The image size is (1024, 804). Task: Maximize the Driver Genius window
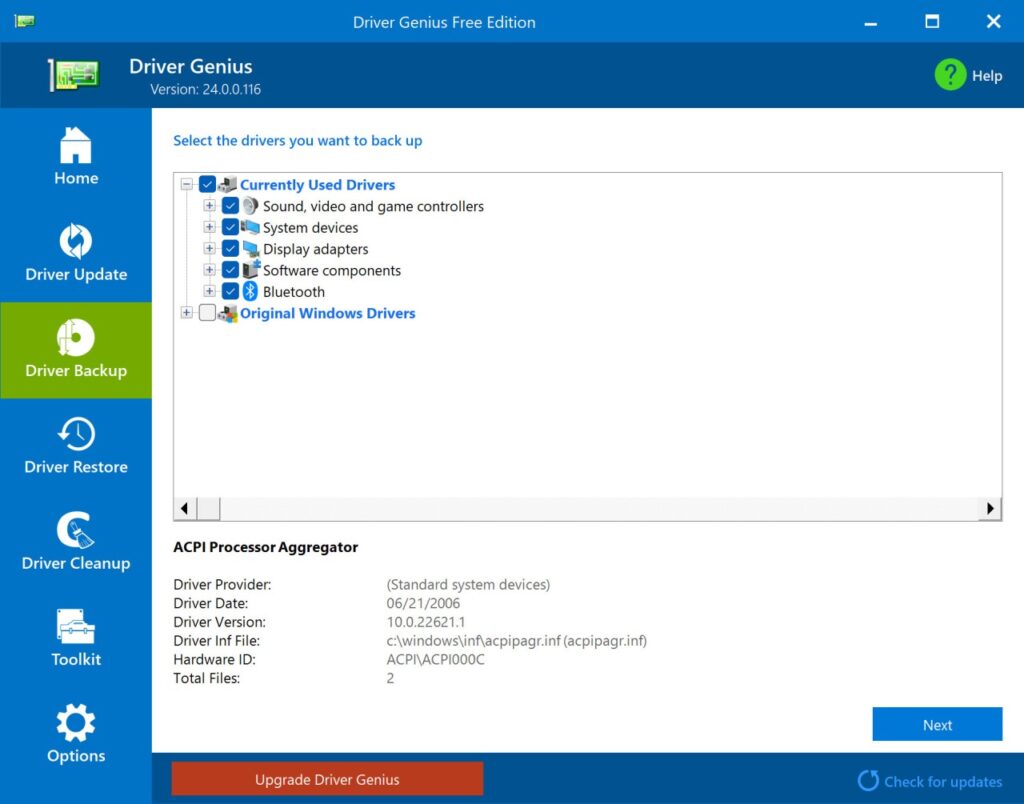[x=932, y=22]
